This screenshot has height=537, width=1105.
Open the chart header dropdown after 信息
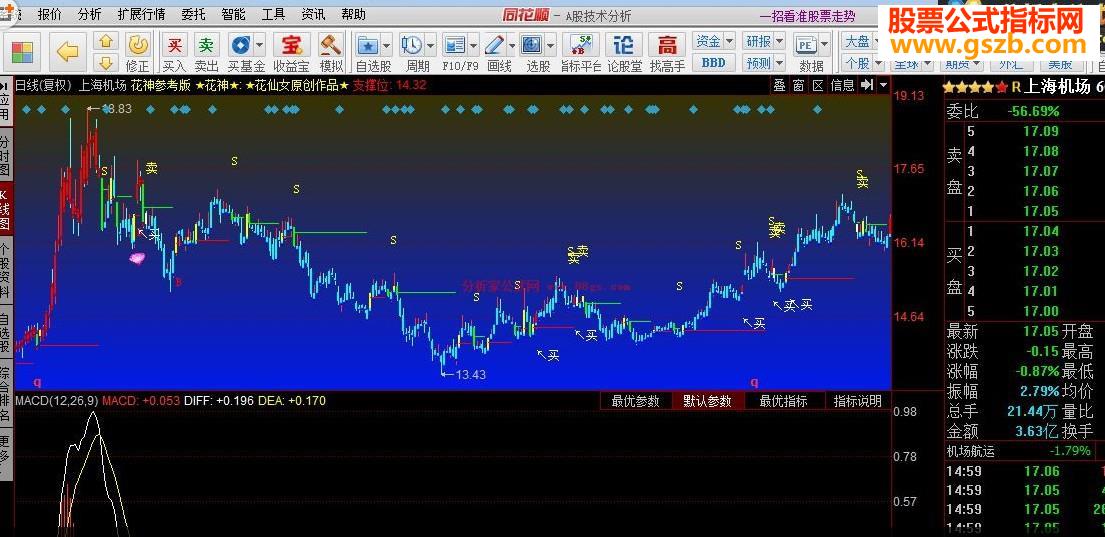884,85
